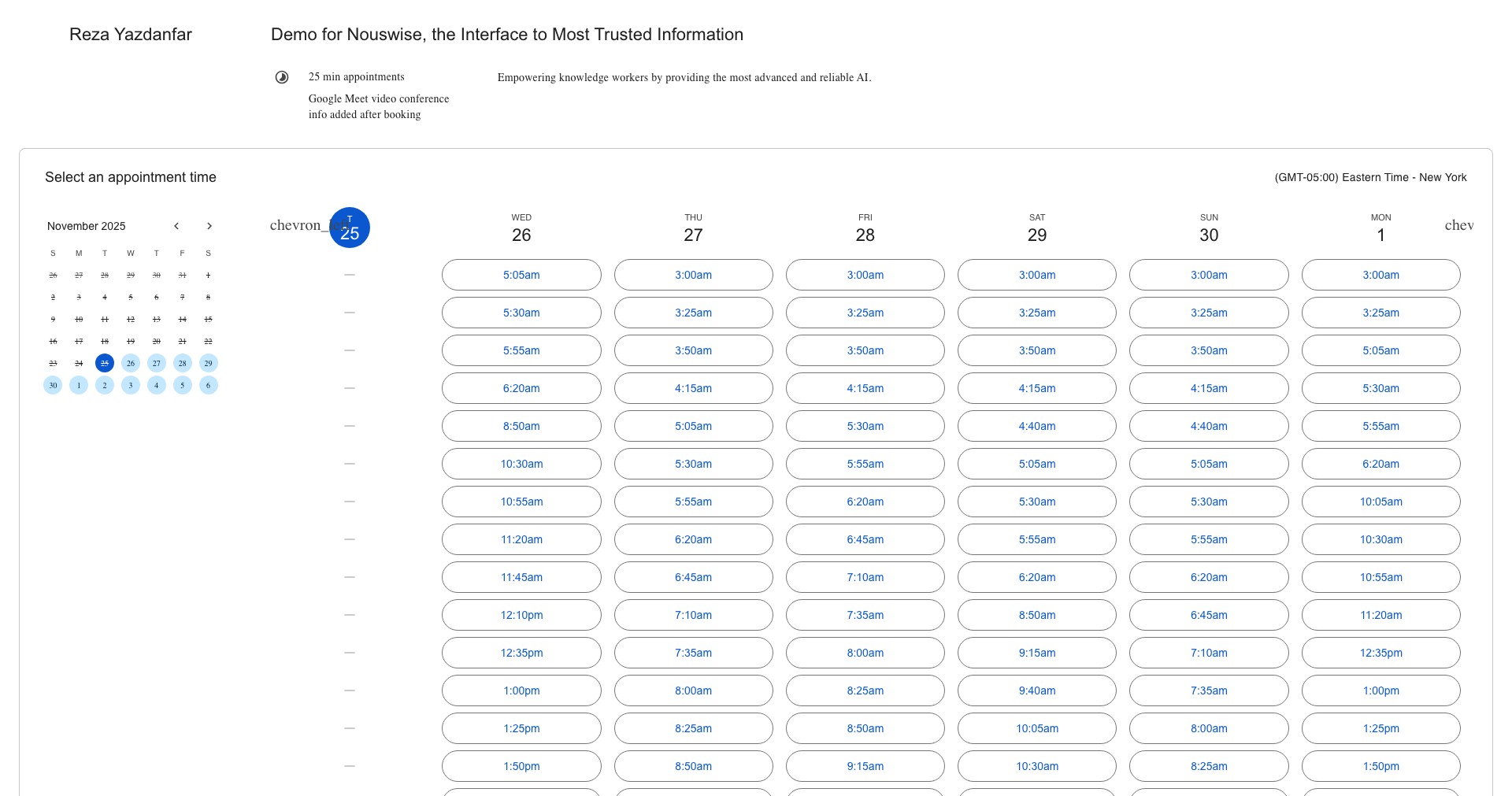The image size is (1512, 796).
Task: Pick December 6 in the mini calendar
Action: (209, 385)
